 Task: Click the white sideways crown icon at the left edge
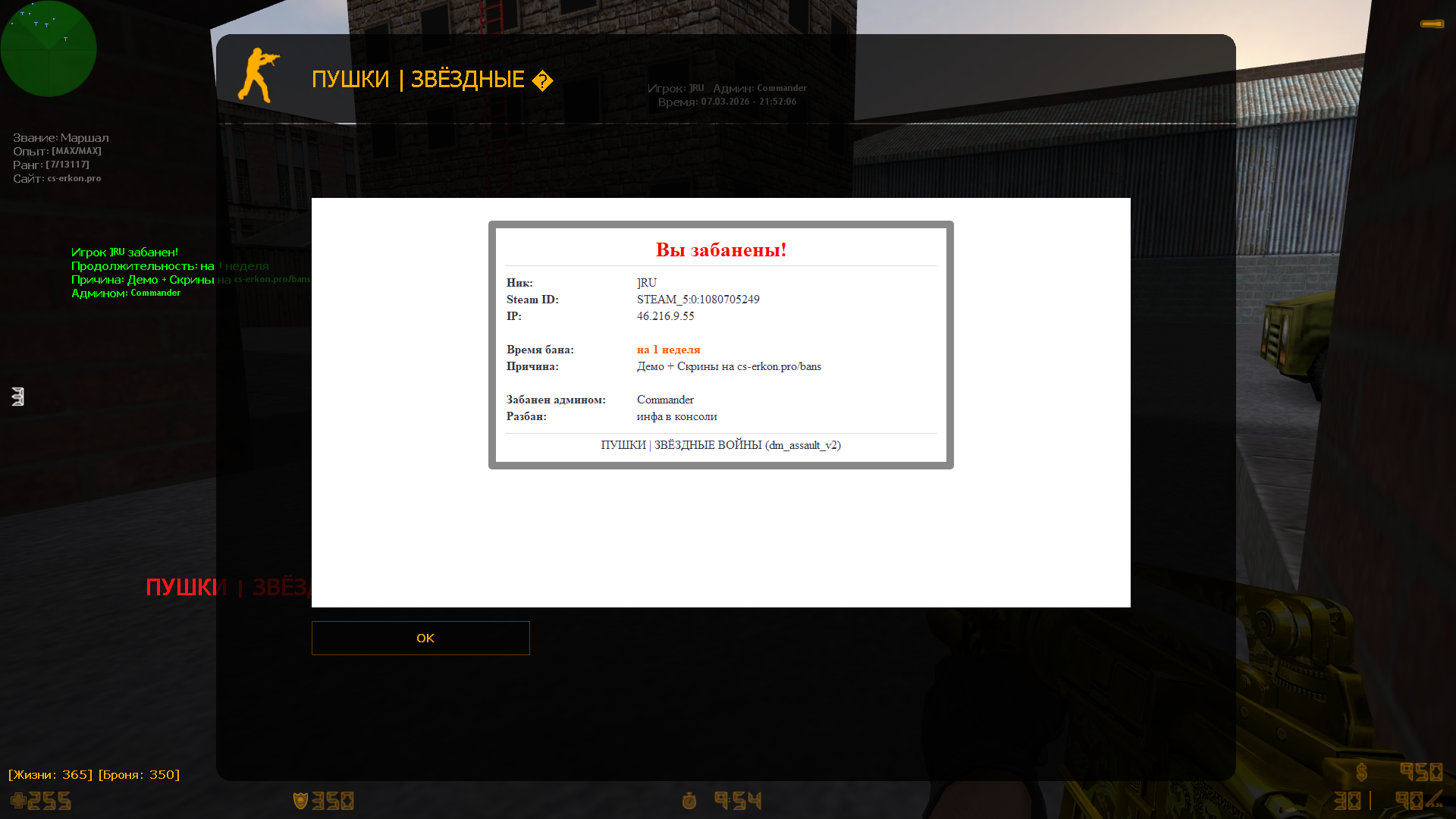[x=18, y=396]
